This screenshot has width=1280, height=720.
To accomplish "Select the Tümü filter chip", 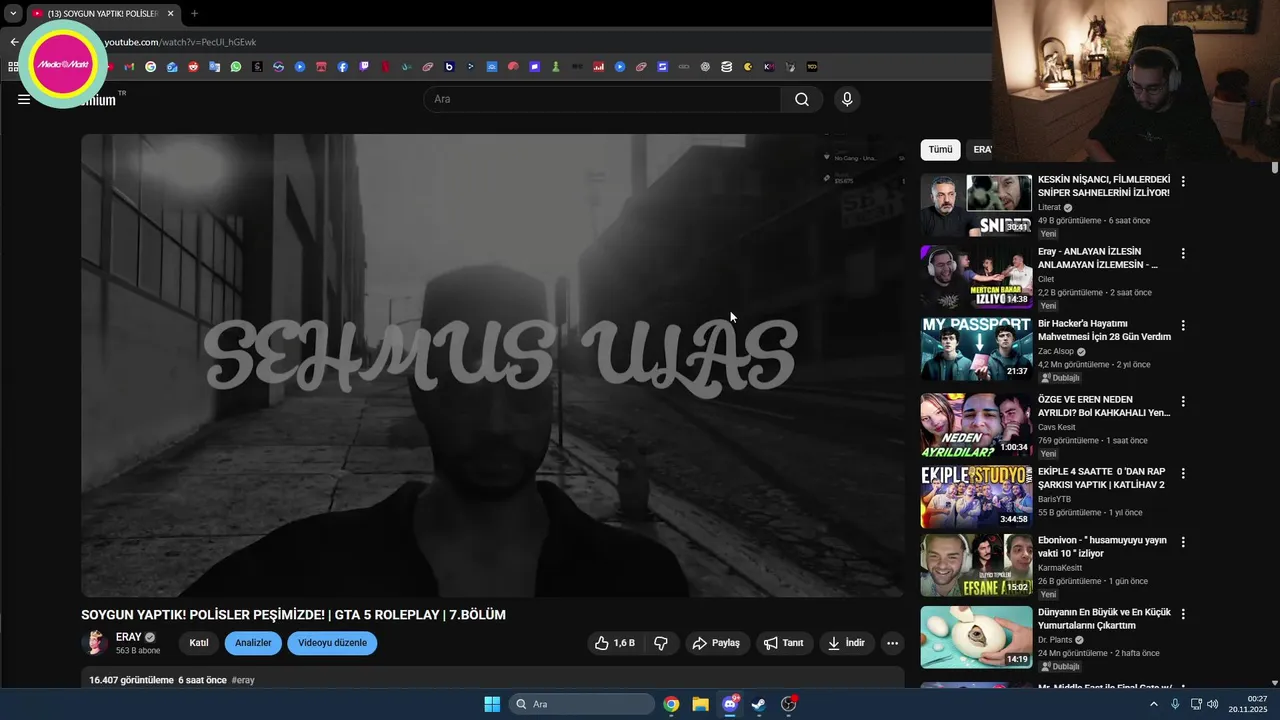I will (940, 149).
